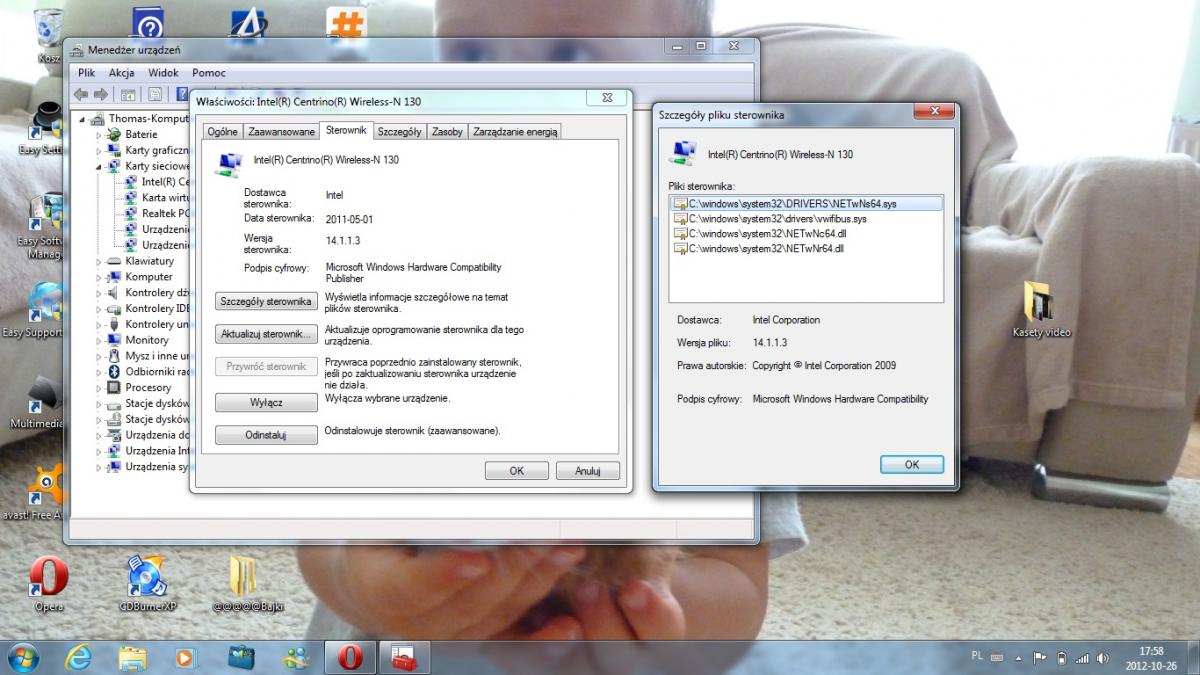Confirm properties dialog with OK
1200x675 pixels.
pyautogui.click(x=517, y=471)
